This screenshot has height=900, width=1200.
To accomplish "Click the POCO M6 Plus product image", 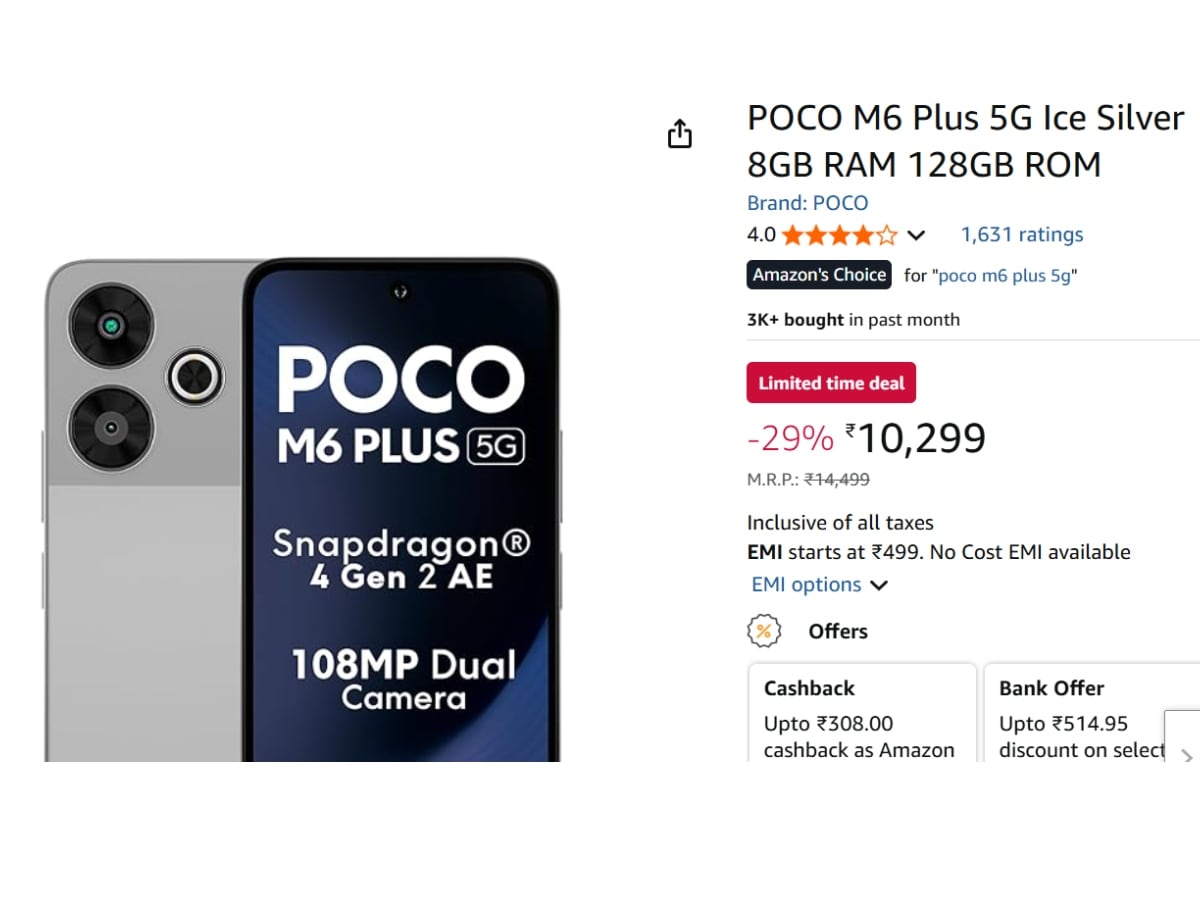I will coord(302,510).
